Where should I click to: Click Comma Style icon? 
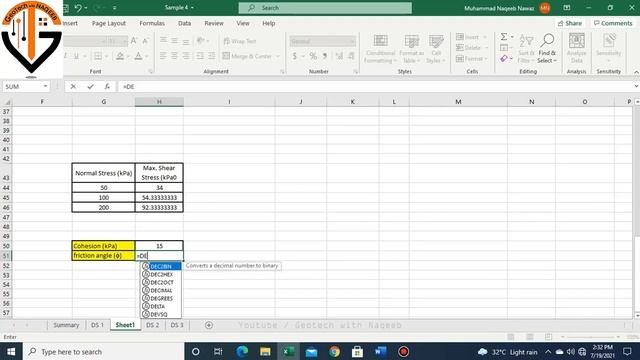pyautogui.click(x=325, y=56)
